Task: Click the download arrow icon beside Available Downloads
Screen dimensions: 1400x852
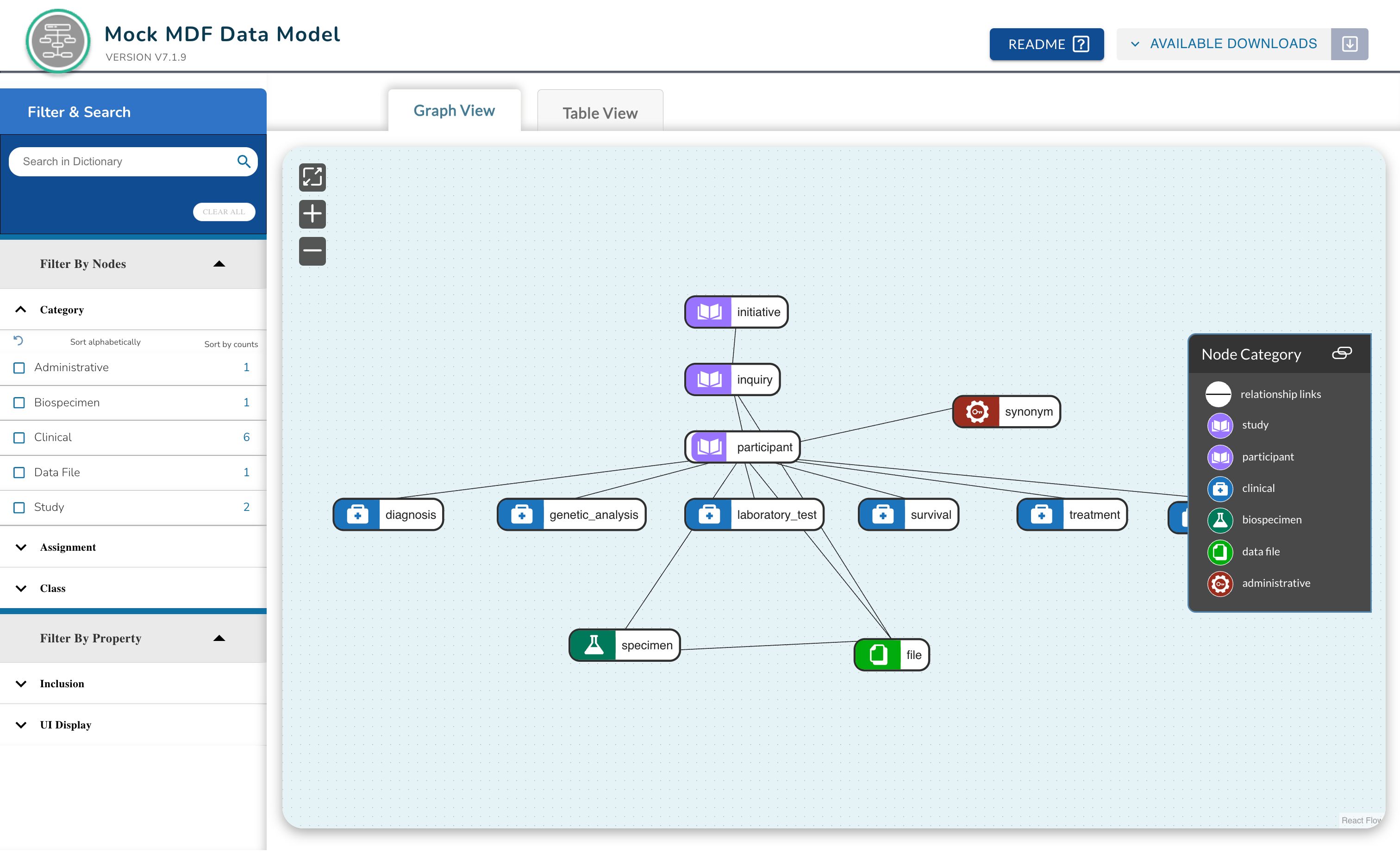Action: 1350,44
